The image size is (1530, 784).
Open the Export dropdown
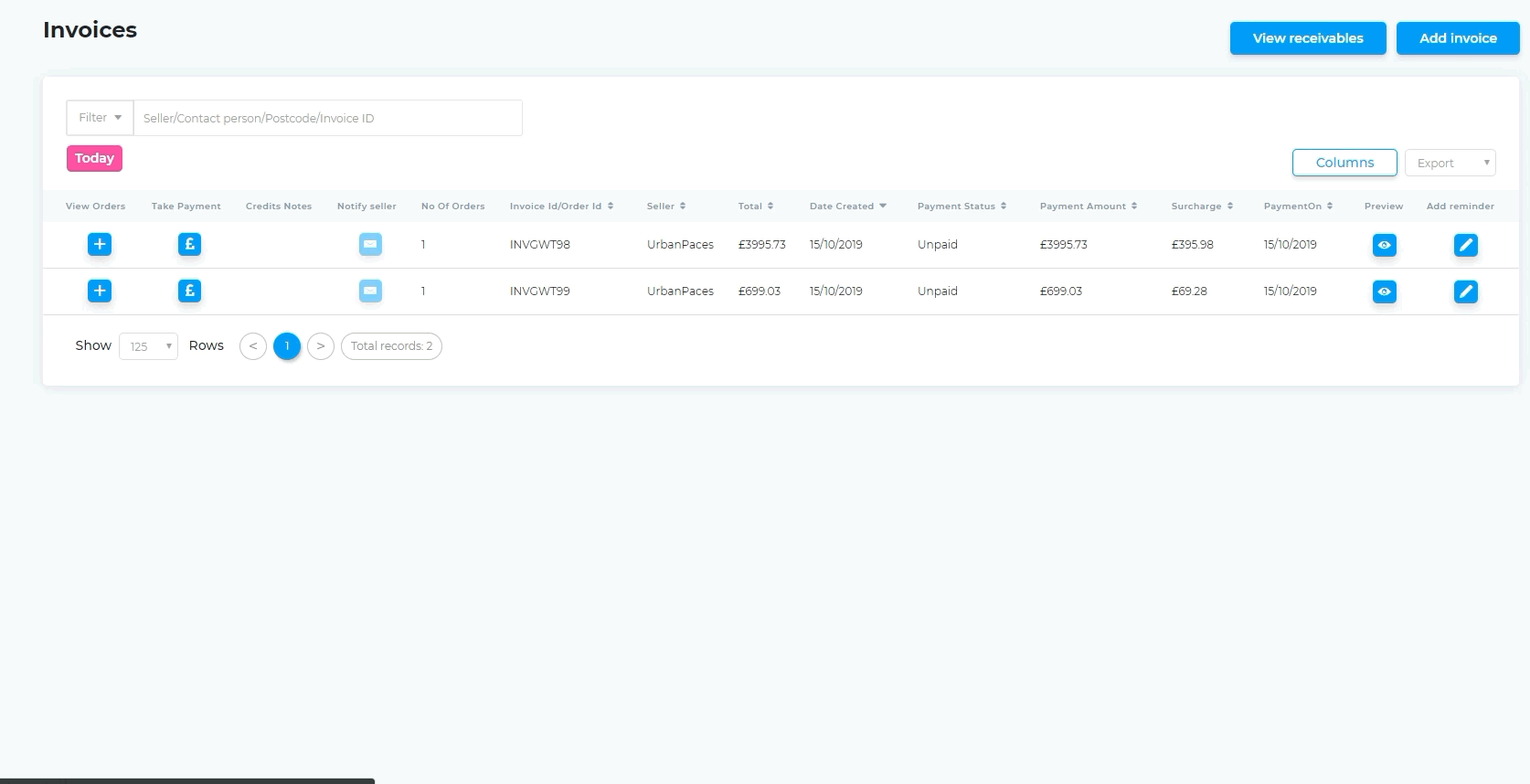tap(1450, 163)
